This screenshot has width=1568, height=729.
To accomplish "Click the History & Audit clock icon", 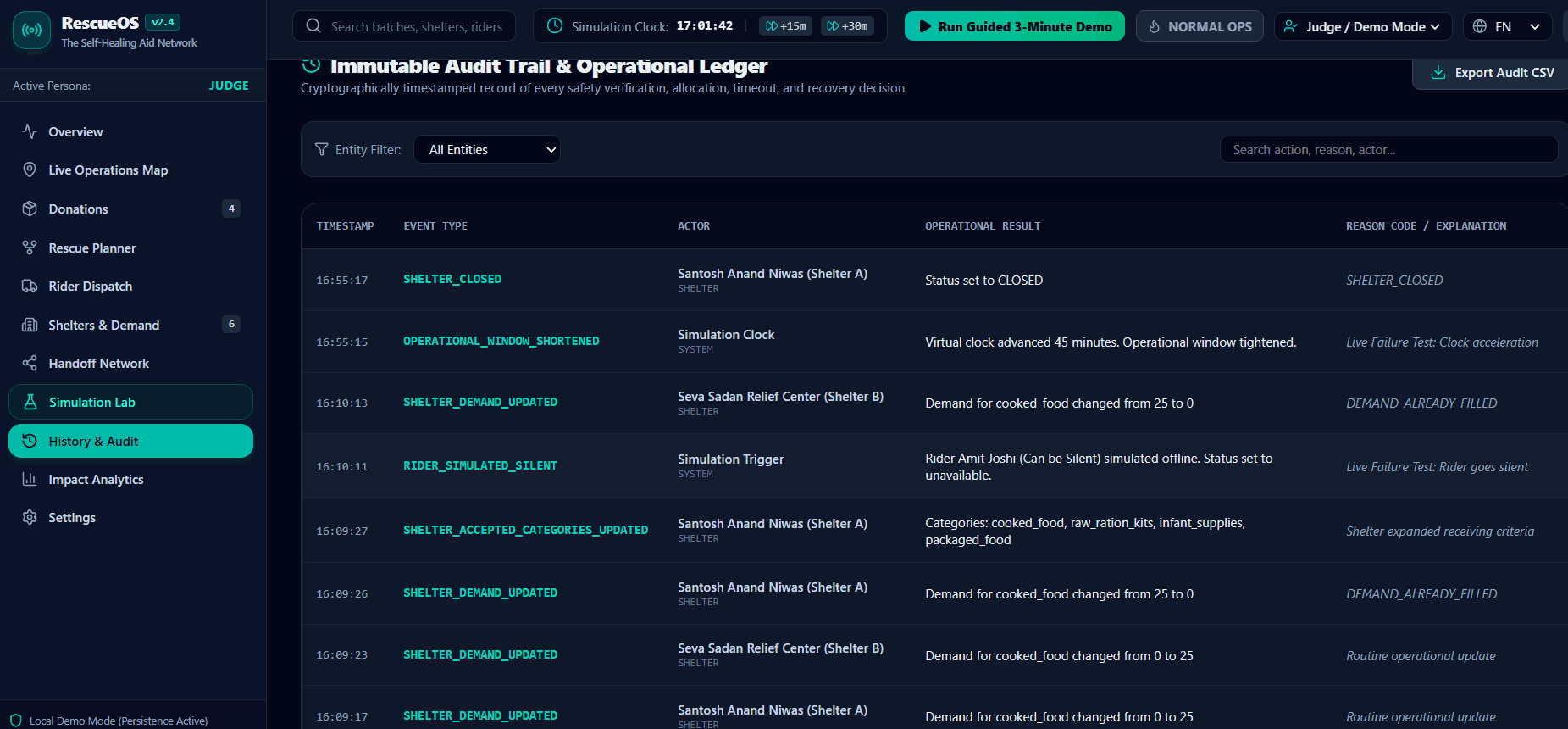I will click(30, 441).
